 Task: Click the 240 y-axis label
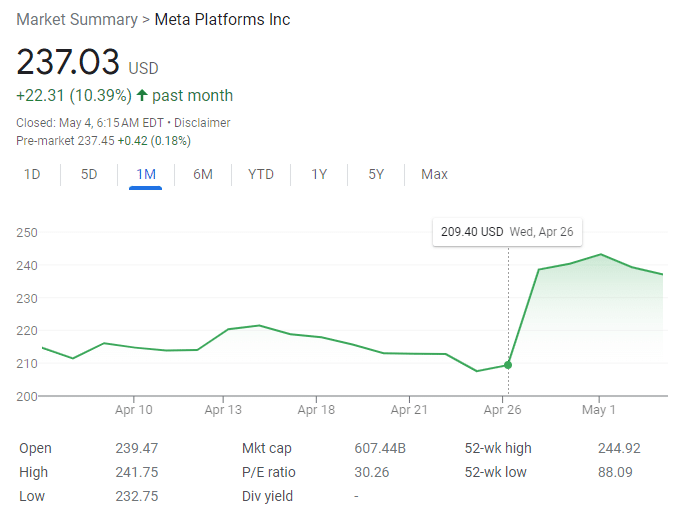coord(27,265)
